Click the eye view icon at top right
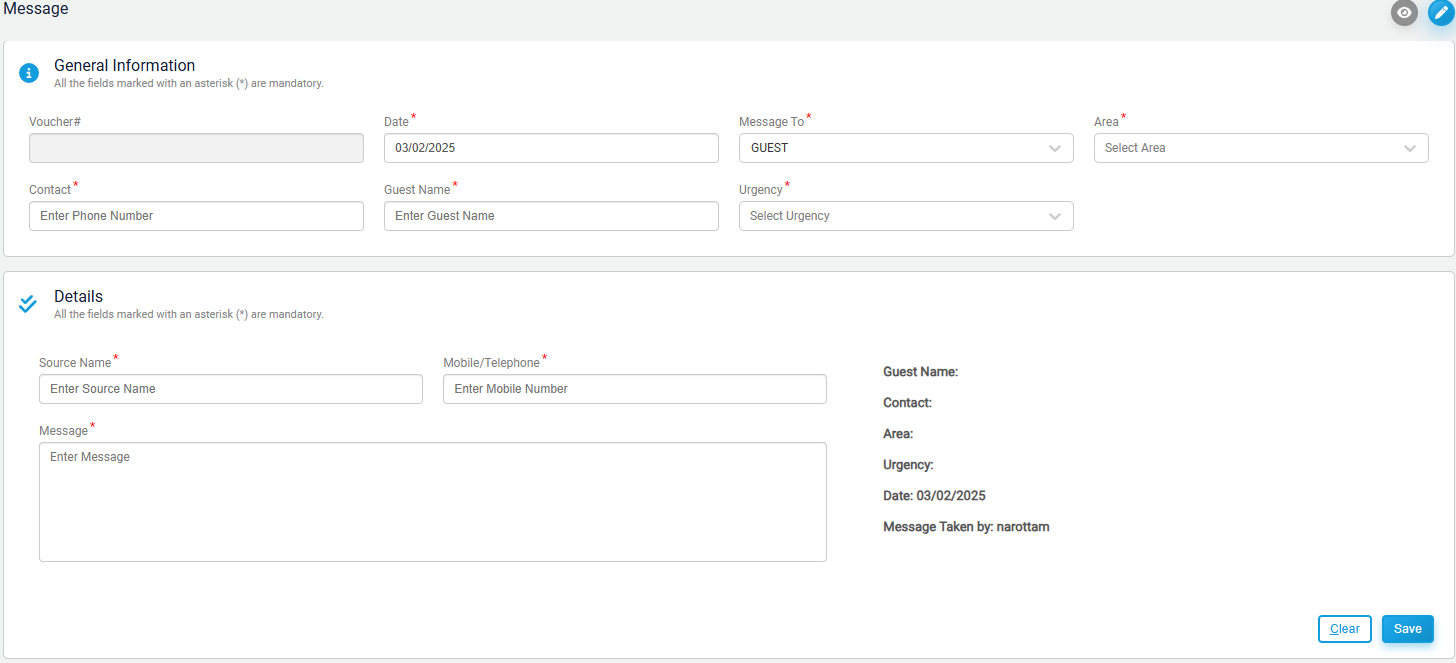The image size is (1456, 663). pyautogui.click(x=1404, y=12)
